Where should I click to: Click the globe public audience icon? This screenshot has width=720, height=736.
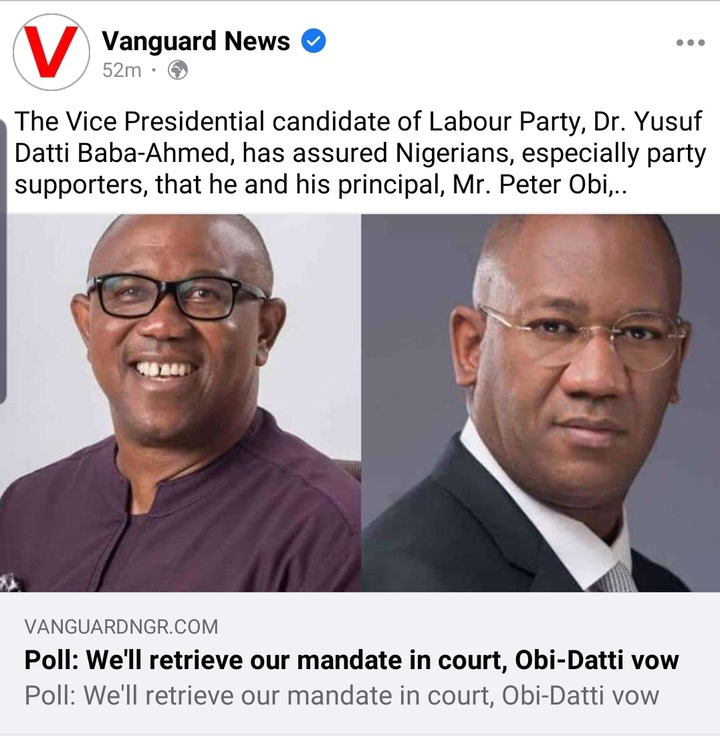[178, 70]
